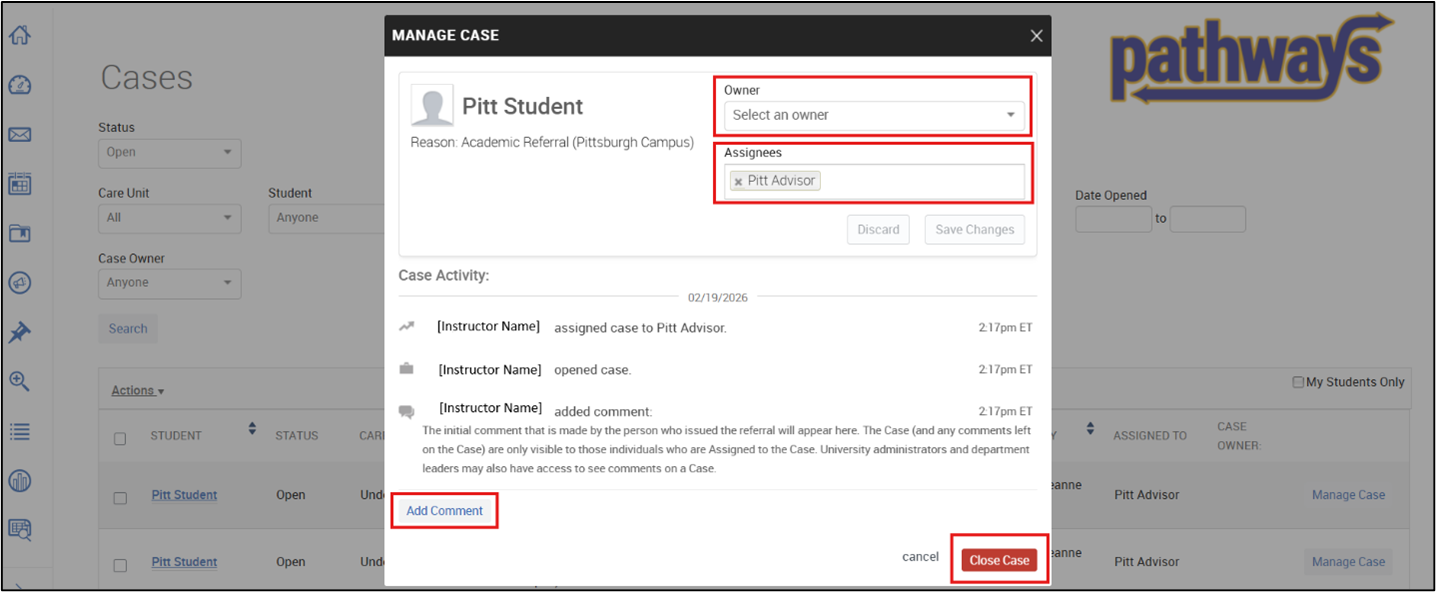Click the Assigned To column header
1436x592 pixels.
pos(1150,436)
